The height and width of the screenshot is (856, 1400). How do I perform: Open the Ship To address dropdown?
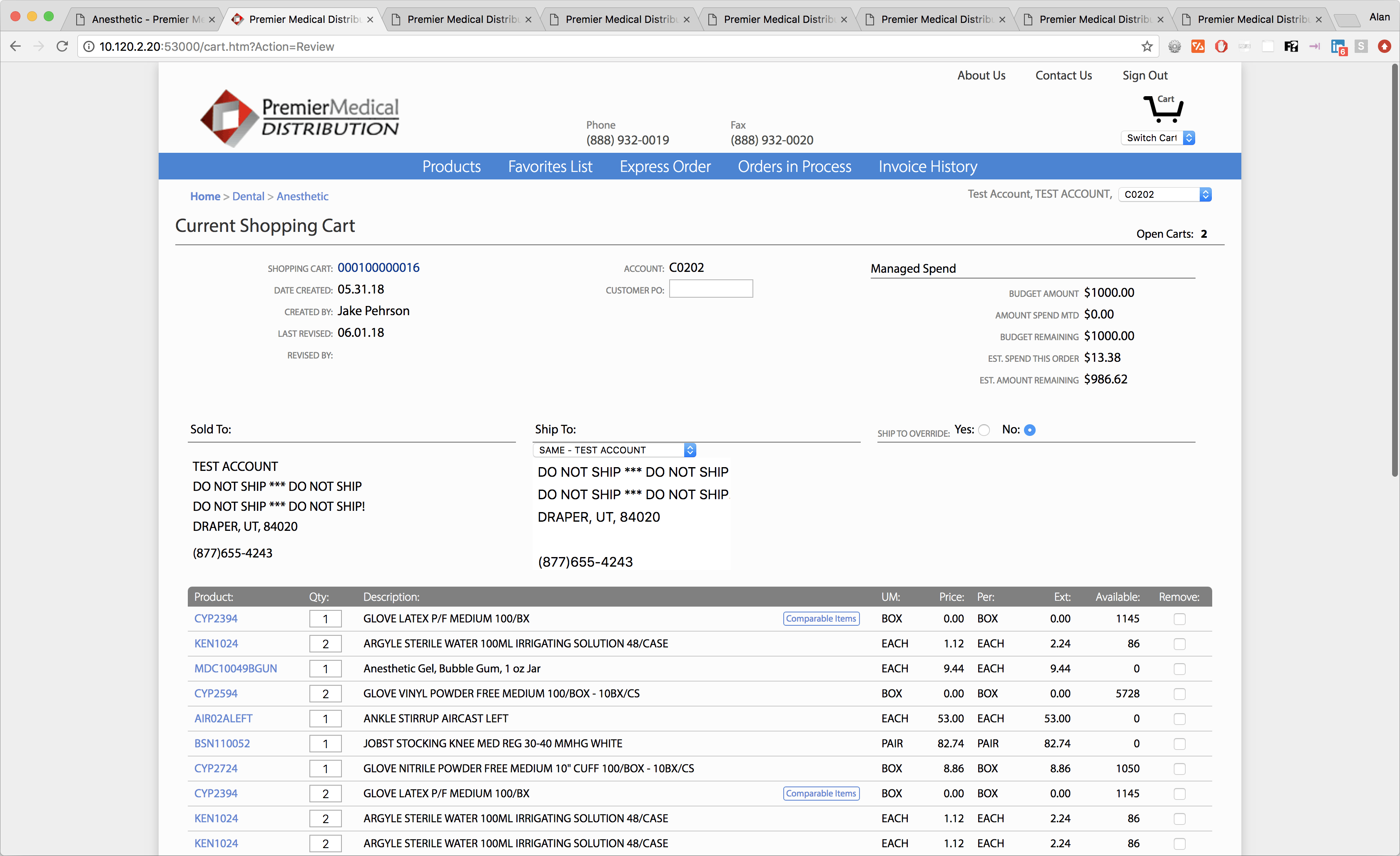[x=614, y=450]
